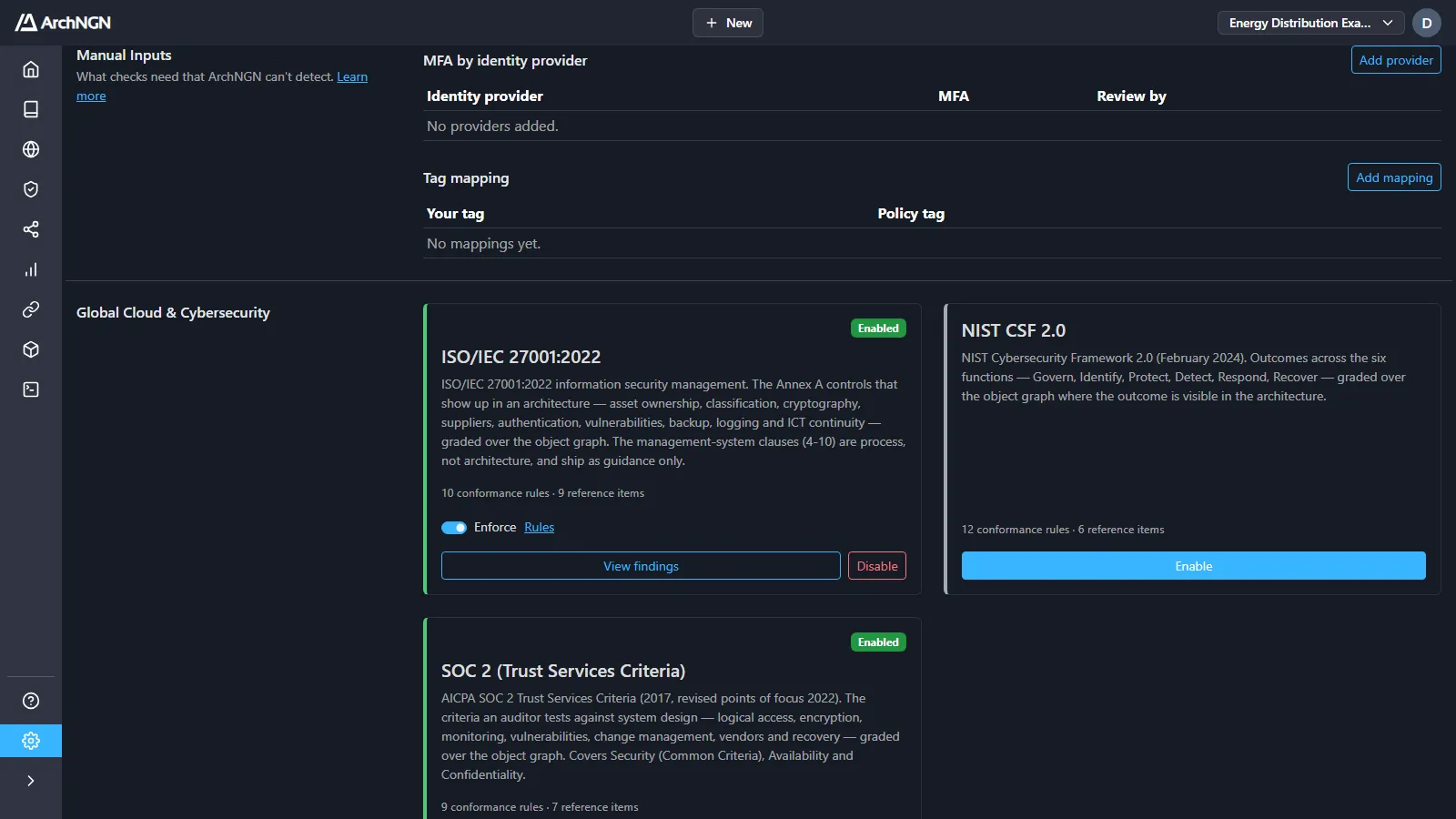Disable the ISO/IEC 27001:2022 framework
Image resolution: width=1456 pixels, height=819 pixels.
click(x=877, y=566)
